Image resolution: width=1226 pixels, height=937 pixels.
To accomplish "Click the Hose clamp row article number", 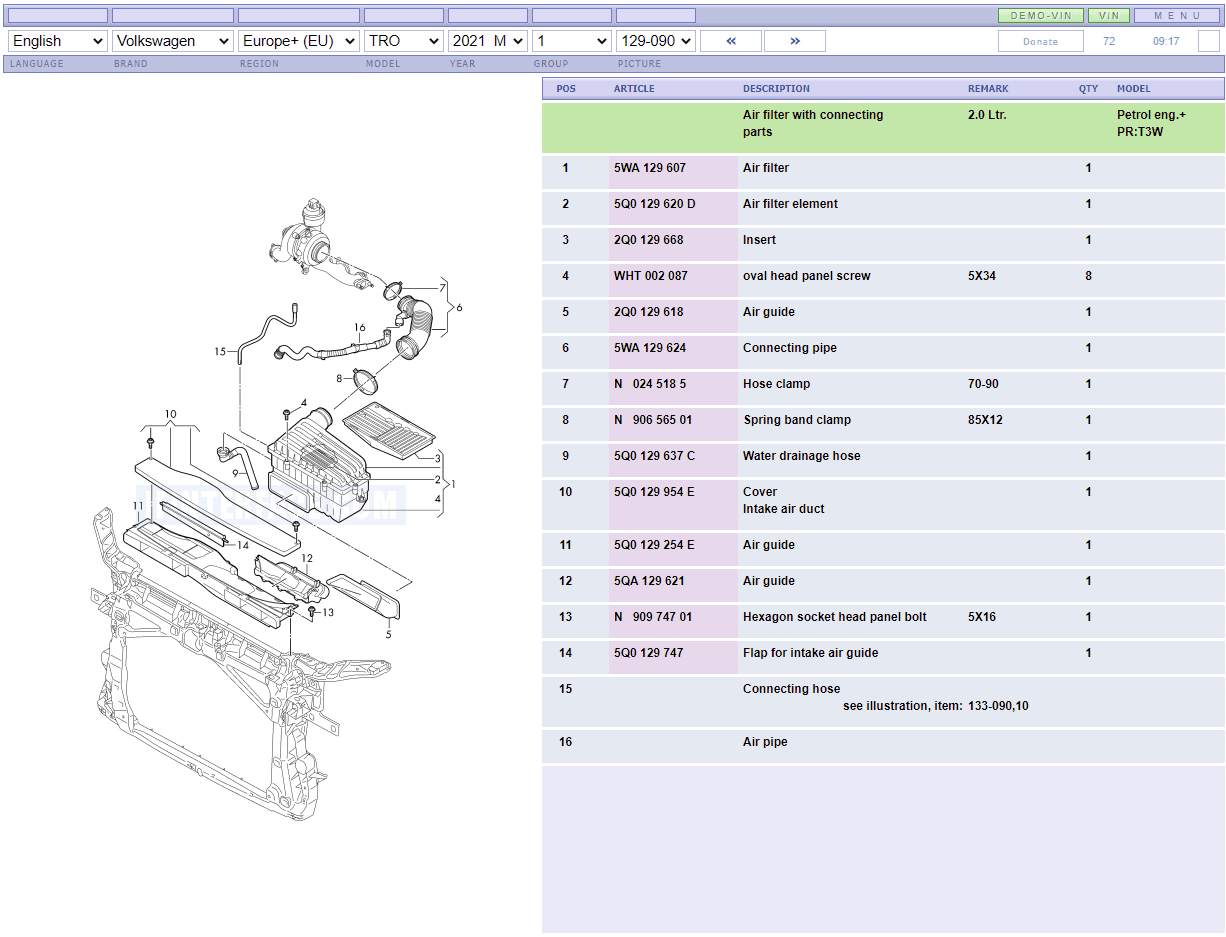I will click(x=650, y=384).
